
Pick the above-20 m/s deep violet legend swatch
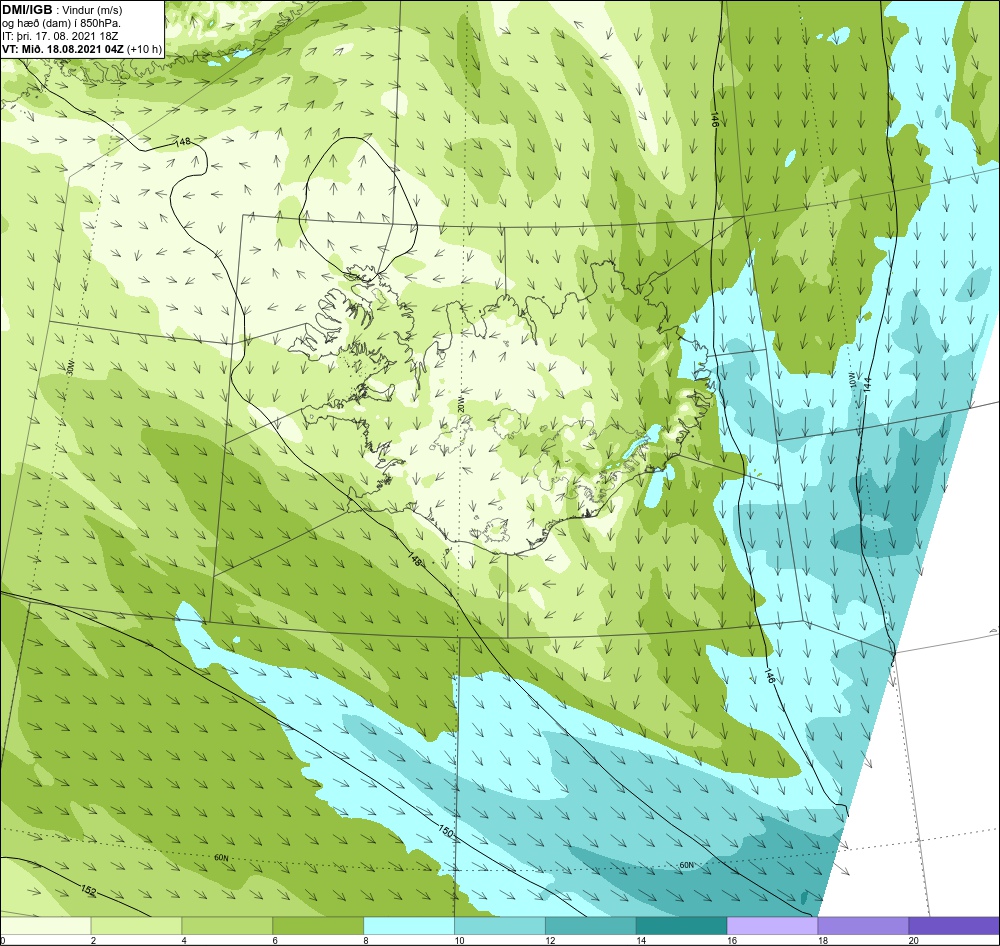(x=955, y=925)
